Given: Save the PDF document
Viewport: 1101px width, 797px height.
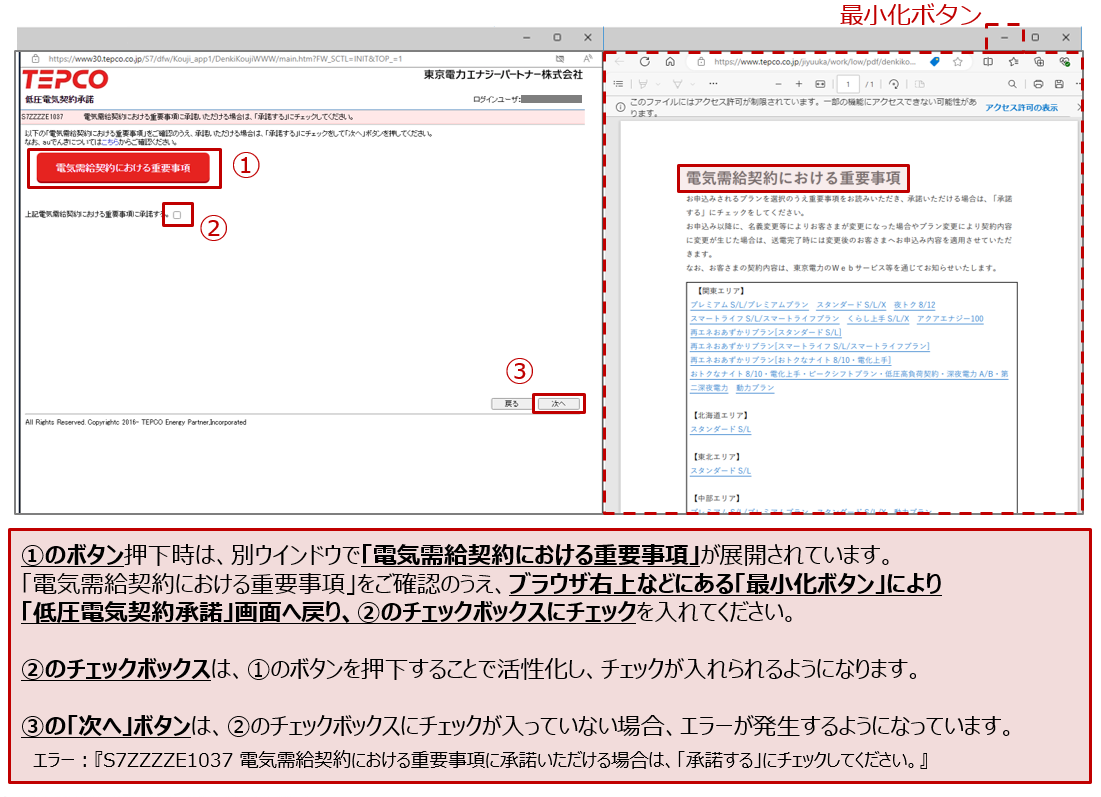Looking at the screenshot, I should (1059, 84).
